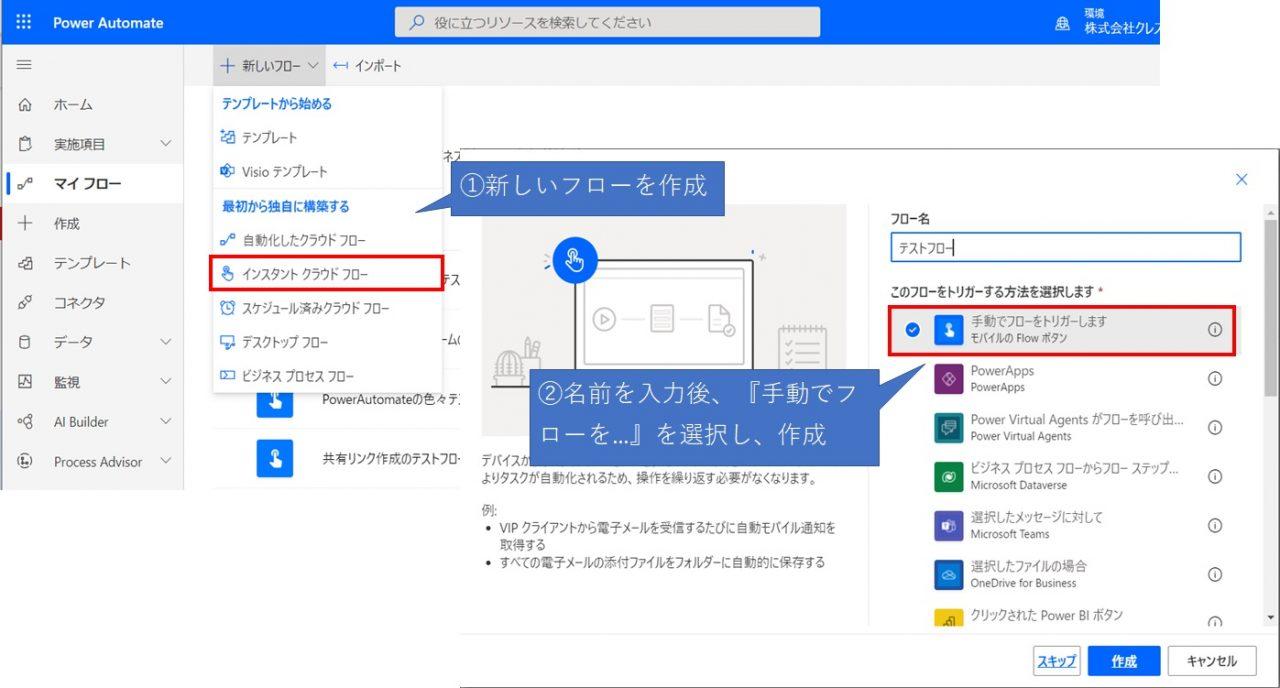Open the 共有リンク作成のテストフロー flow
Screen dimensions: 1280x688
[390, 459]
